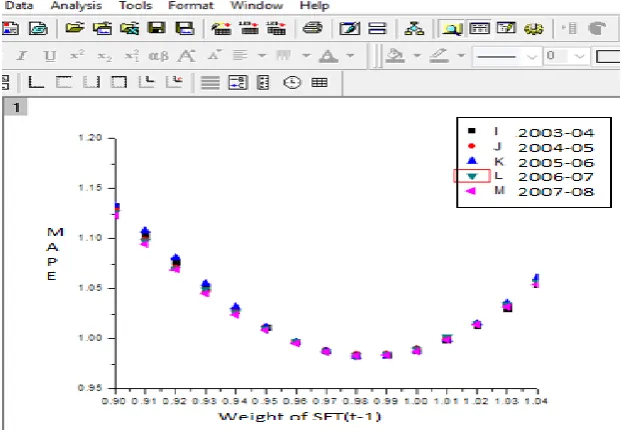621x430 pixels.
Task: Click the Save Template floppy icon
Action: coord(185,29)
